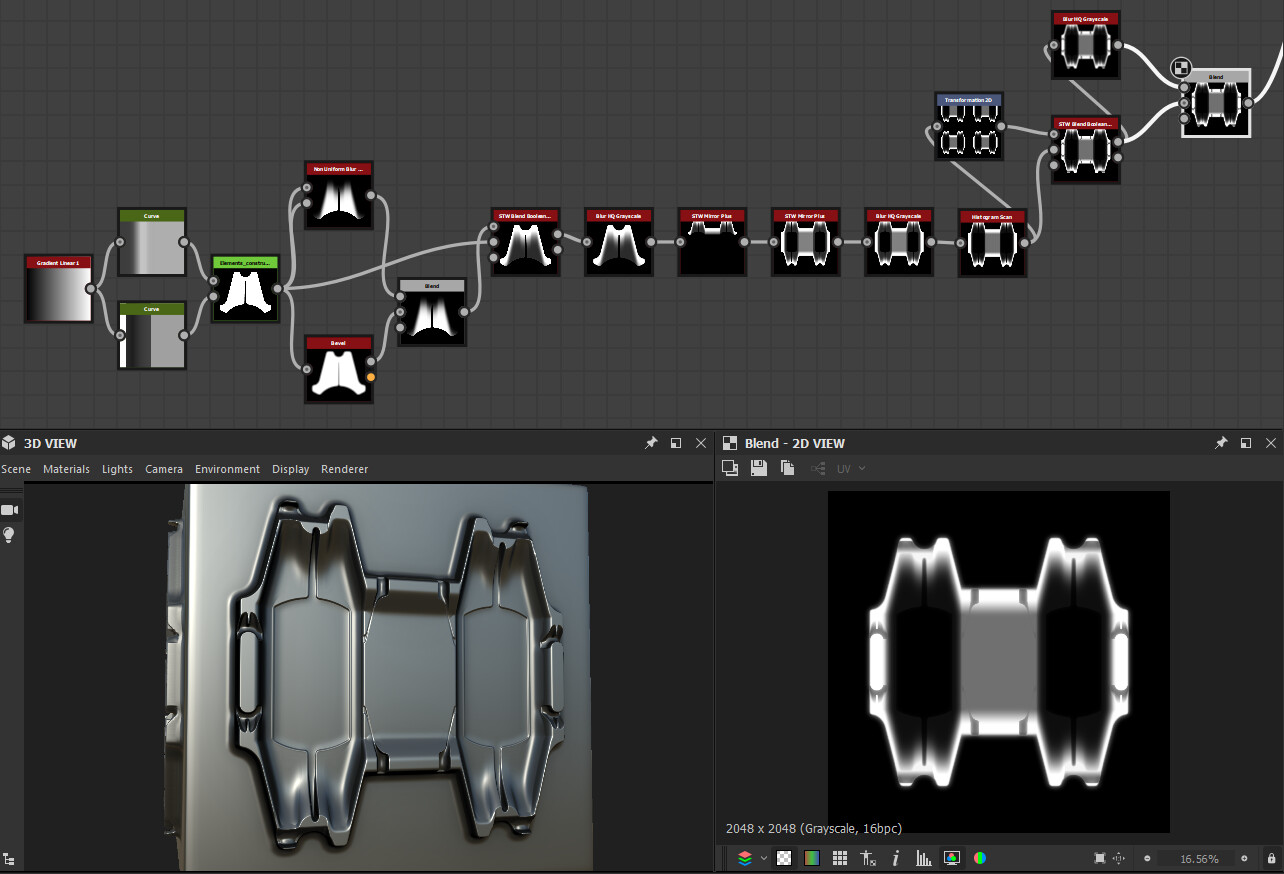Toggle the camera icon in 3D View sidebar
Image resolution: width=1284 pixels, height=874 pixels.
(10, 510)
